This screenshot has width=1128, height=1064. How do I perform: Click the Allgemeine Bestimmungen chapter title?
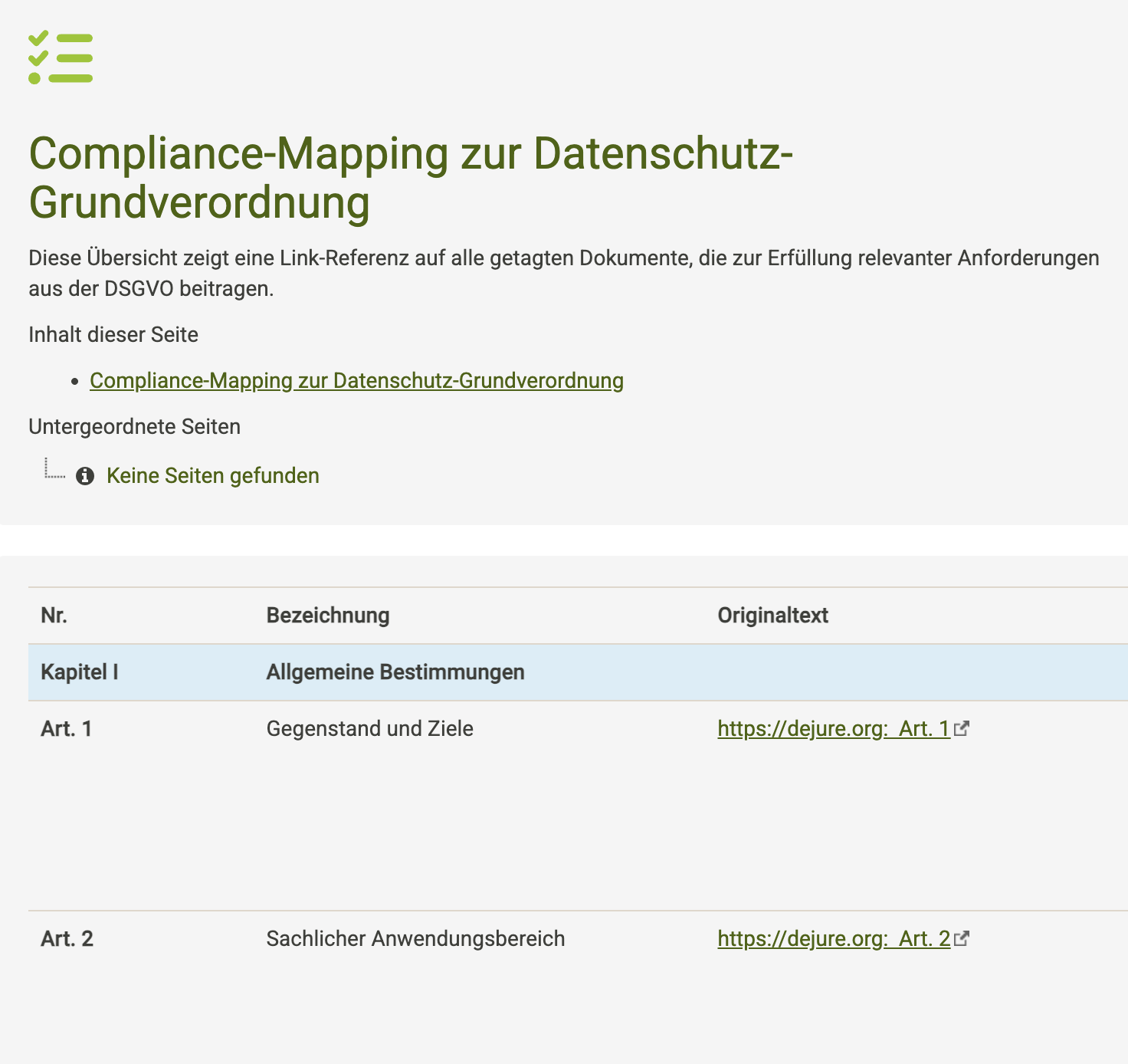pyautogui.click(x=395, y=672)
